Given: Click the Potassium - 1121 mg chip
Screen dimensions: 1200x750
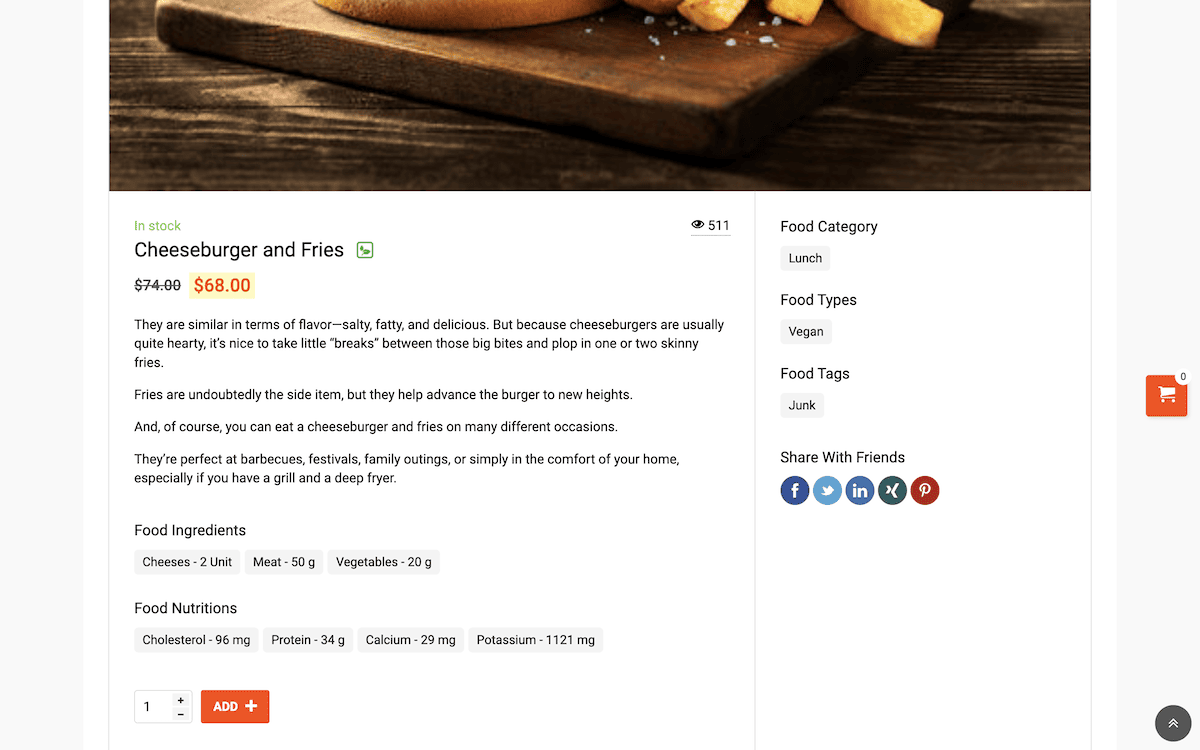Looking at the screenshot, I should pyautogui.click(x=536, y=640).
